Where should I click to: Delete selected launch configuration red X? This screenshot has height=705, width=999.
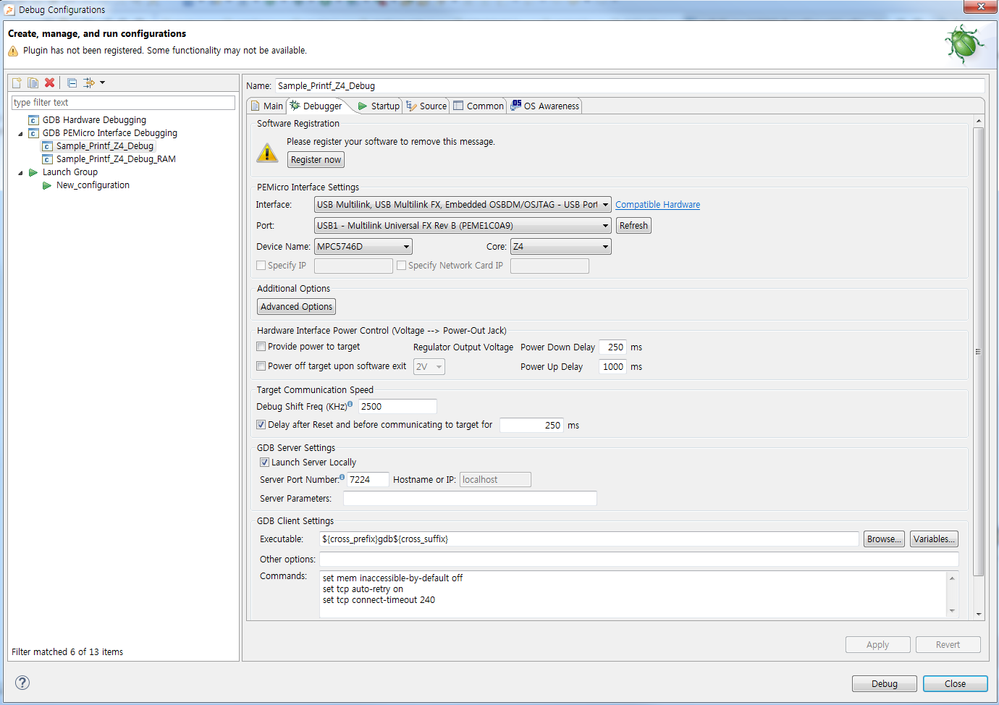coord(50,83)
